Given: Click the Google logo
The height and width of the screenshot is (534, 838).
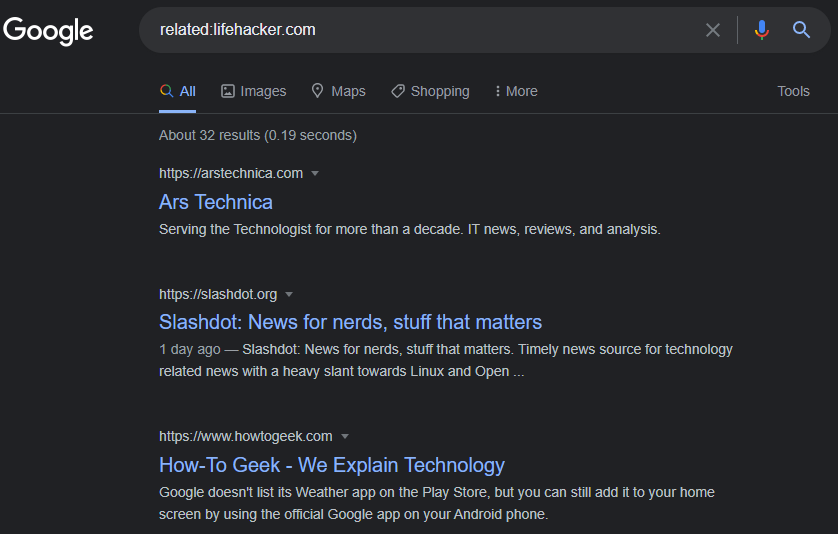Looking at the screenshot, I should (x=48, y=30).
